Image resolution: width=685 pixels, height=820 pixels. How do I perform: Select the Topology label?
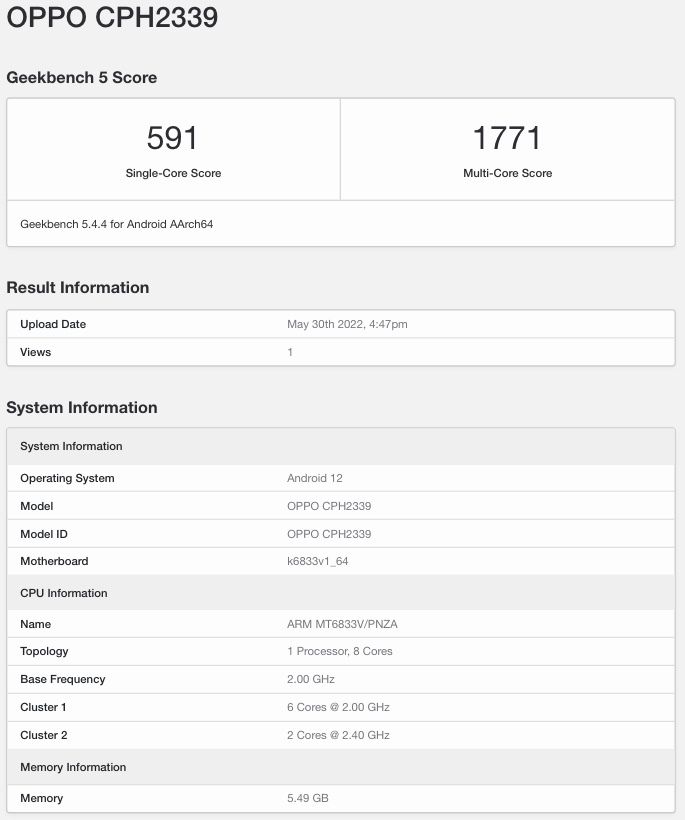44,652
